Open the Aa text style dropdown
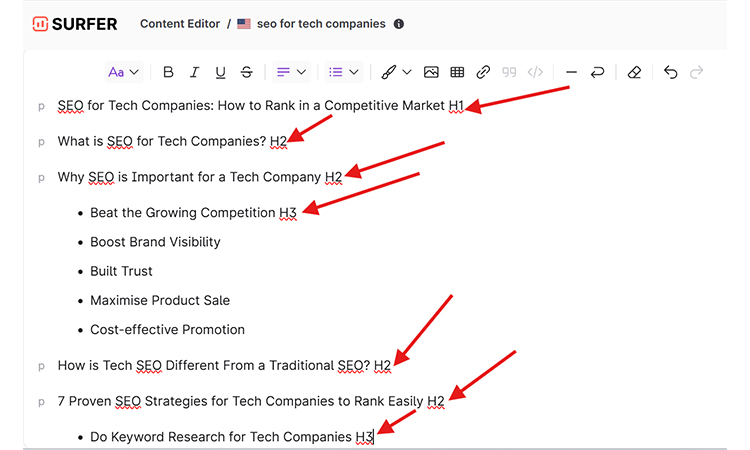750x450 pixels. point(124,72)
